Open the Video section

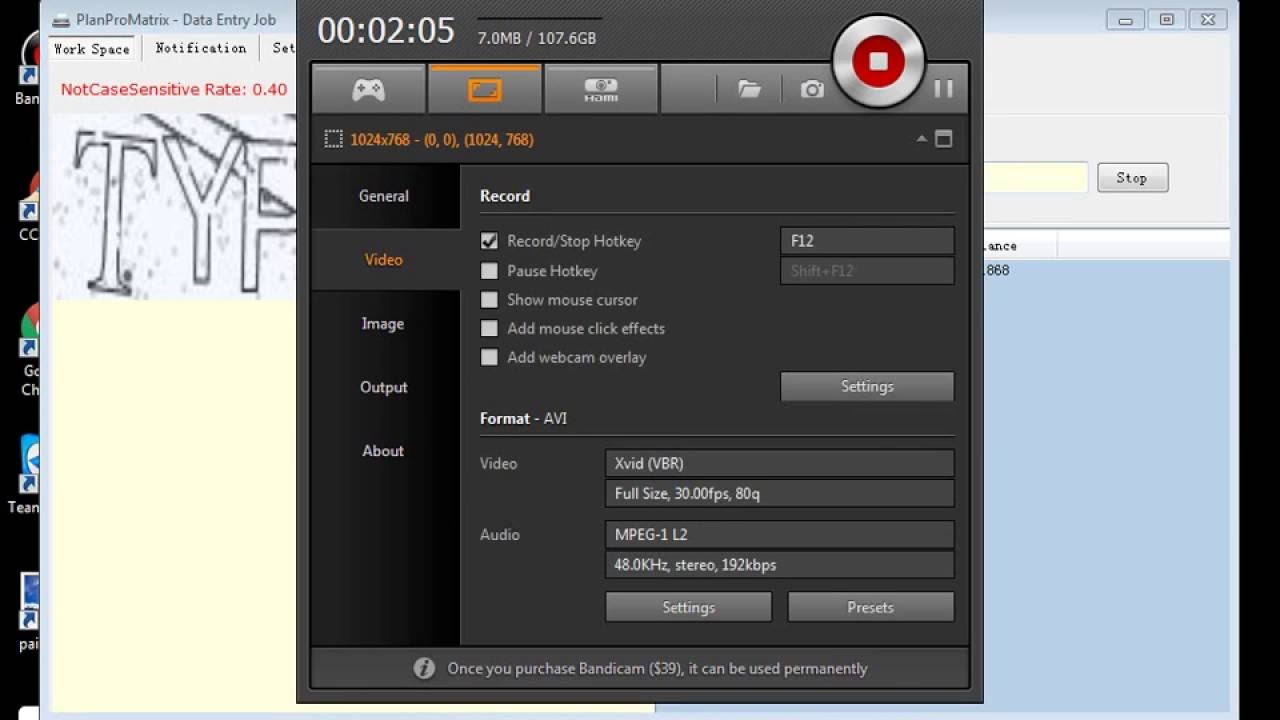(x=384, y=259)
